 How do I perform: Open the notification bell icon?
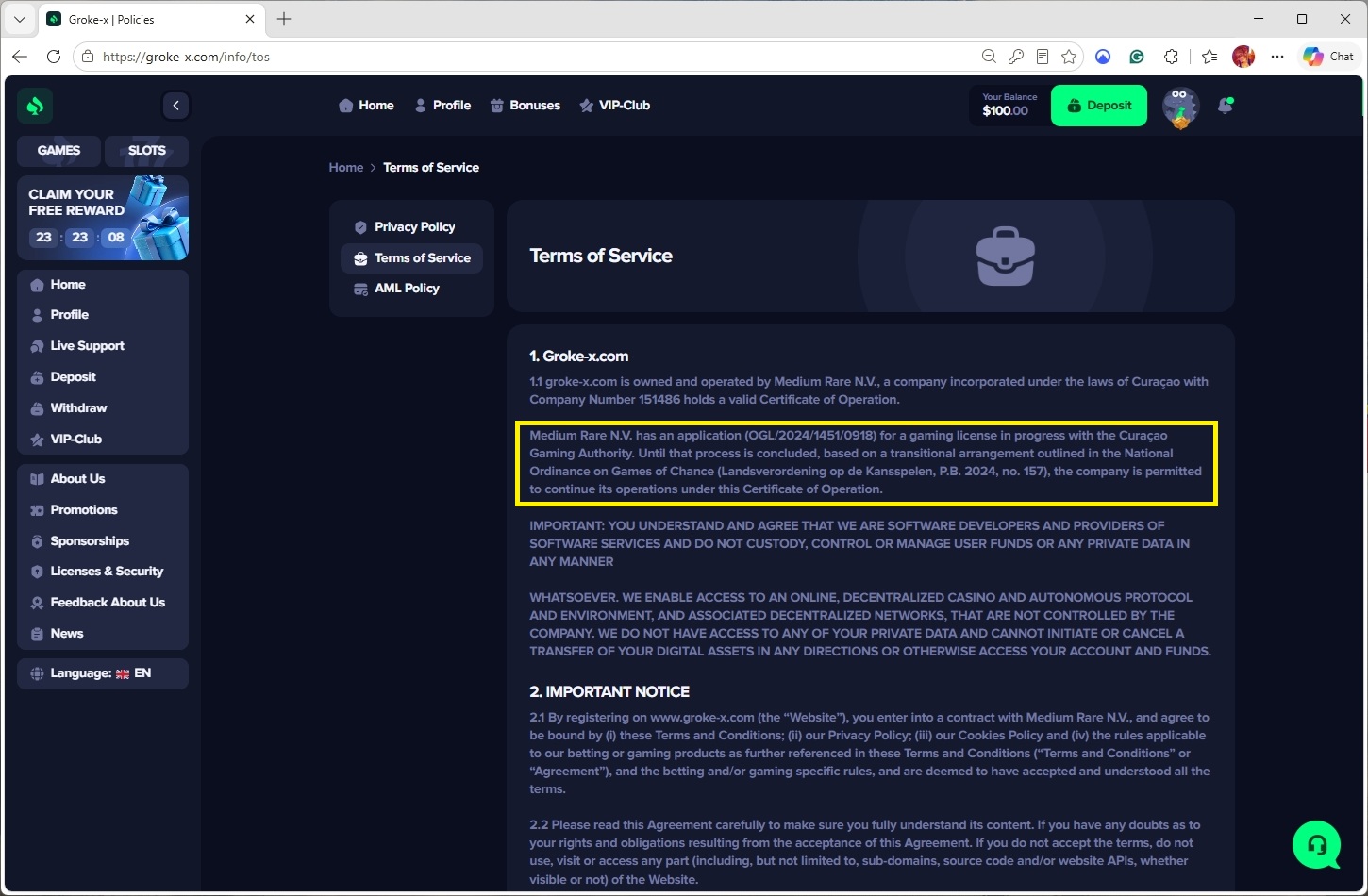[x=1226, y=106]
